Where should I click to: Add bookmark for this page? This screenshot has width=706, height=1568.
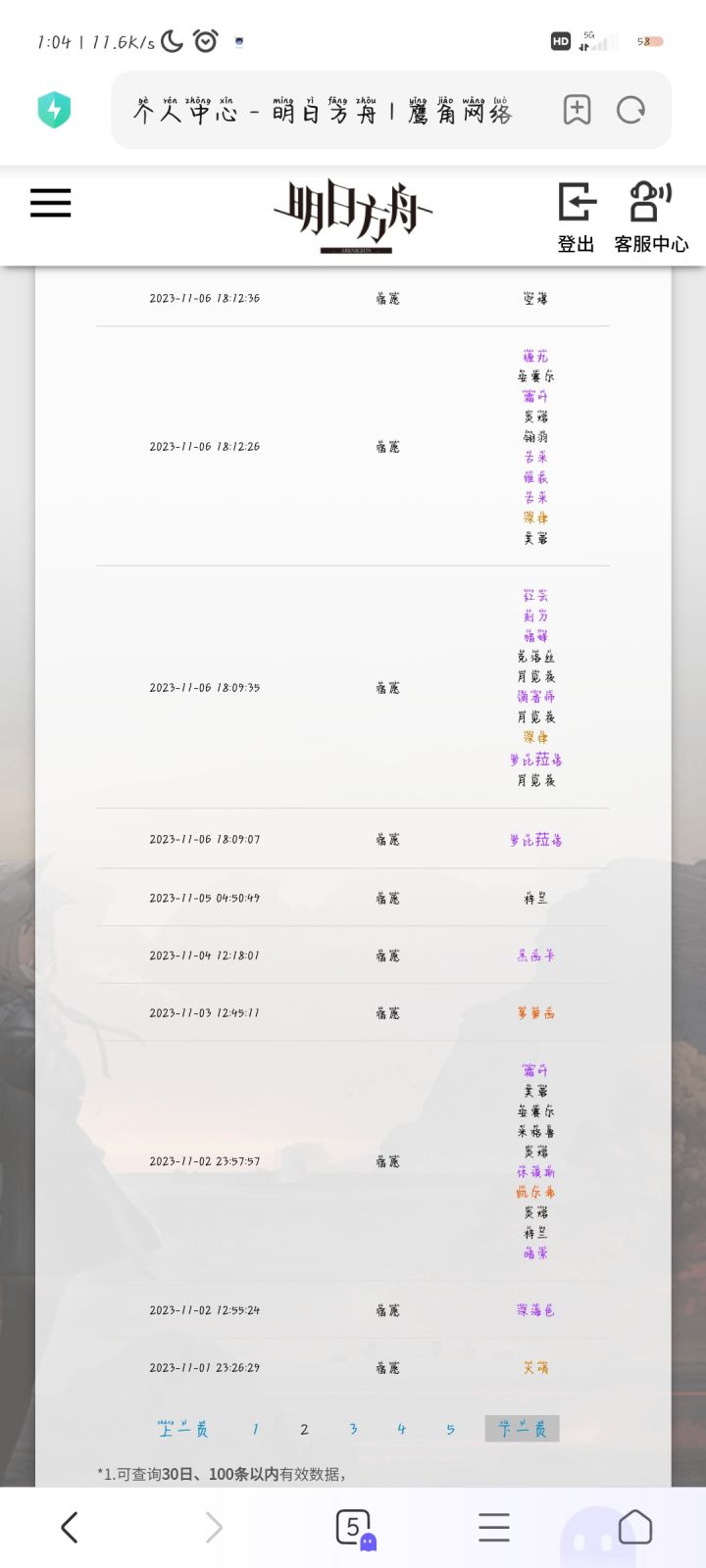577,110
